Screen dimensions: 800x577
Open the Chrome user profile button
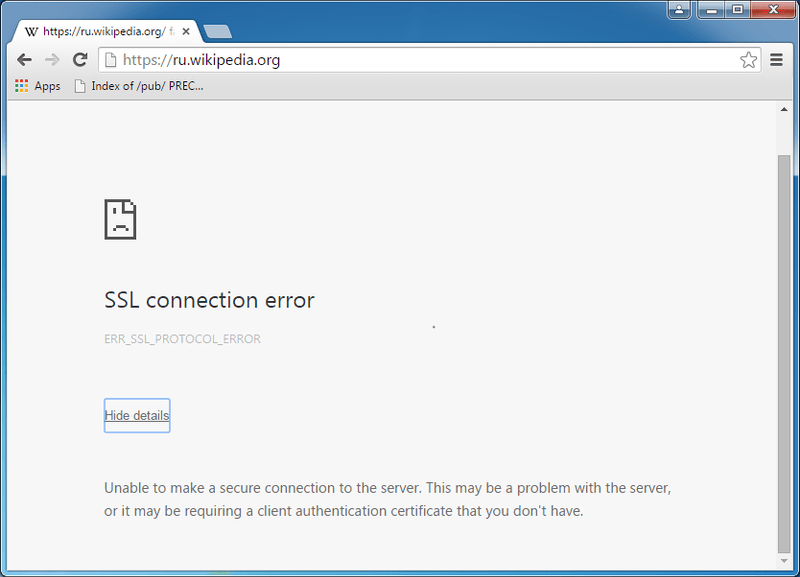pos(679,9)
